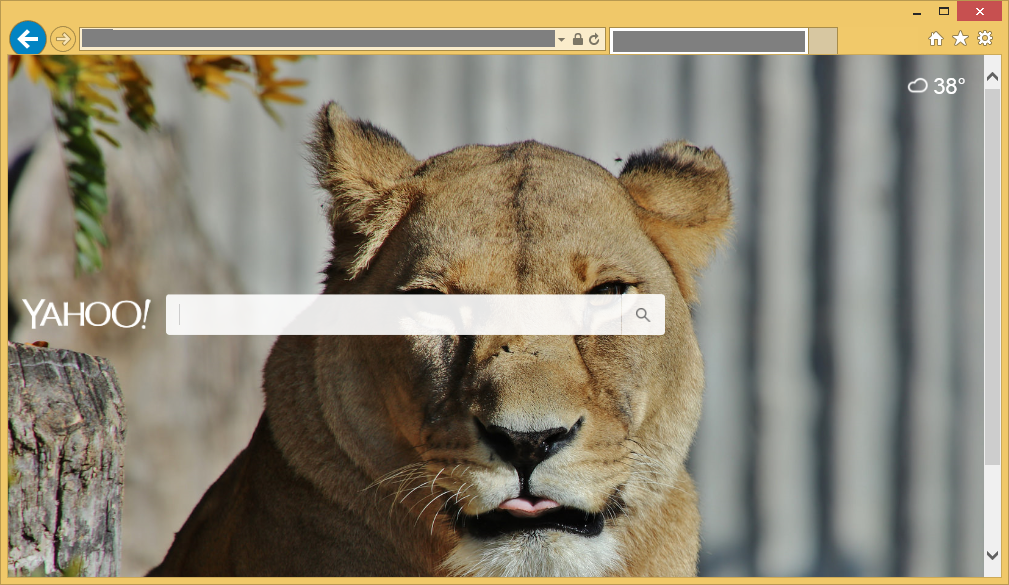Open the Tools gear icon

(x=985, y=39)
